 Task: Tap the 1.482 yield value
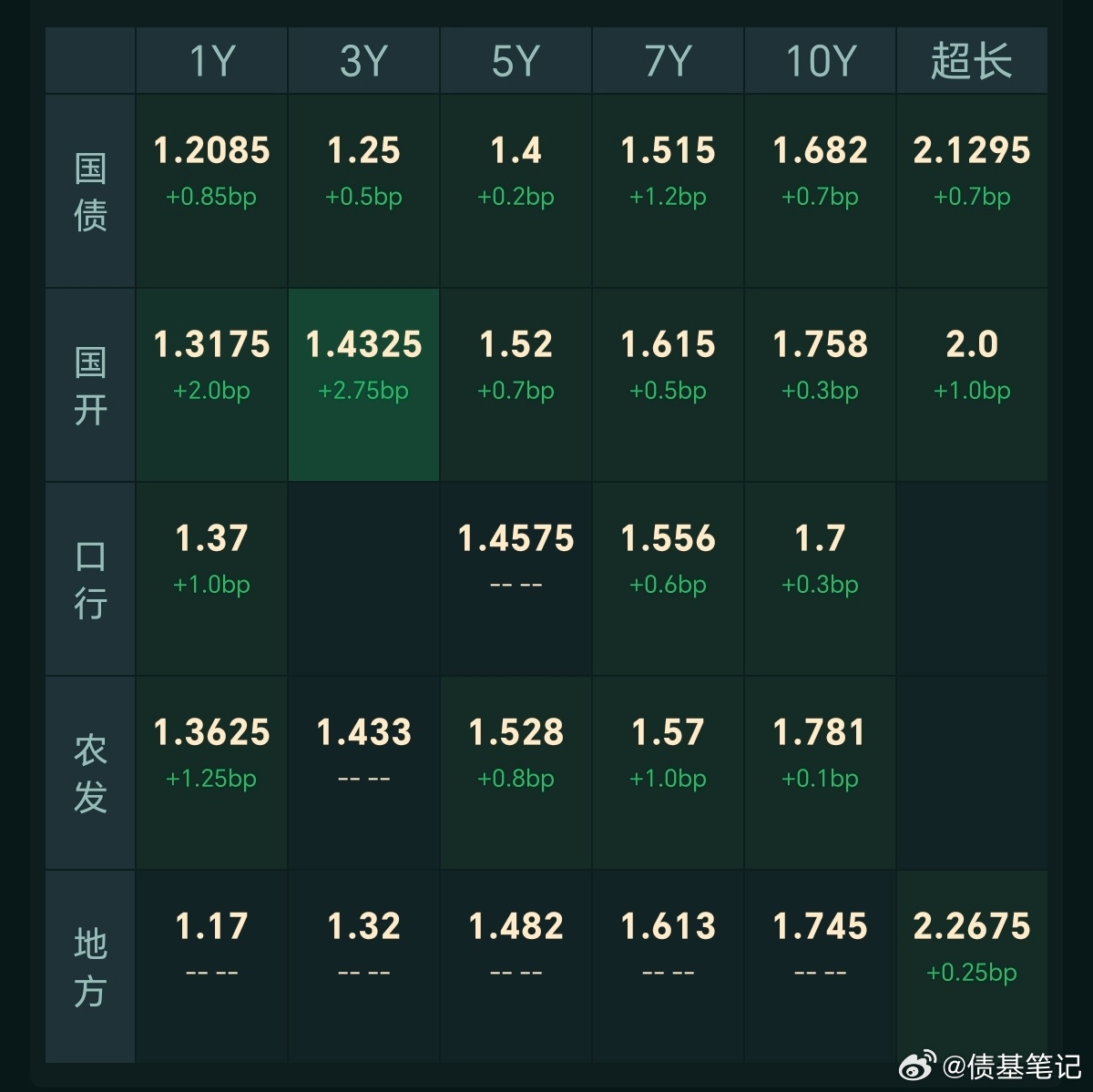coord(516,926)
